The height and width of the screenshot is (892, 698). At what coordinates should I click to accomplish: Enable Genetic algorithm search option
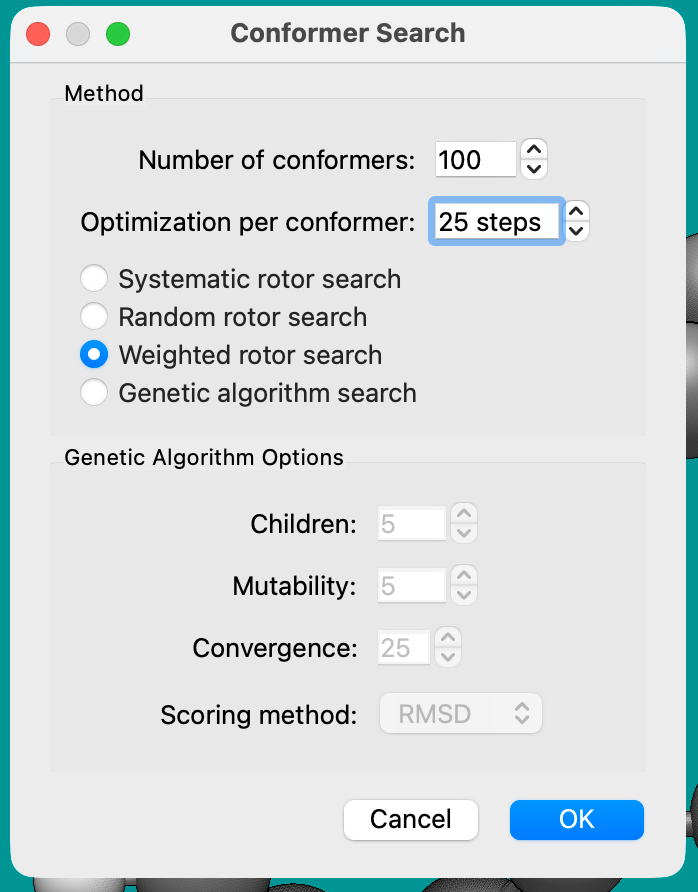click(94, 393)
